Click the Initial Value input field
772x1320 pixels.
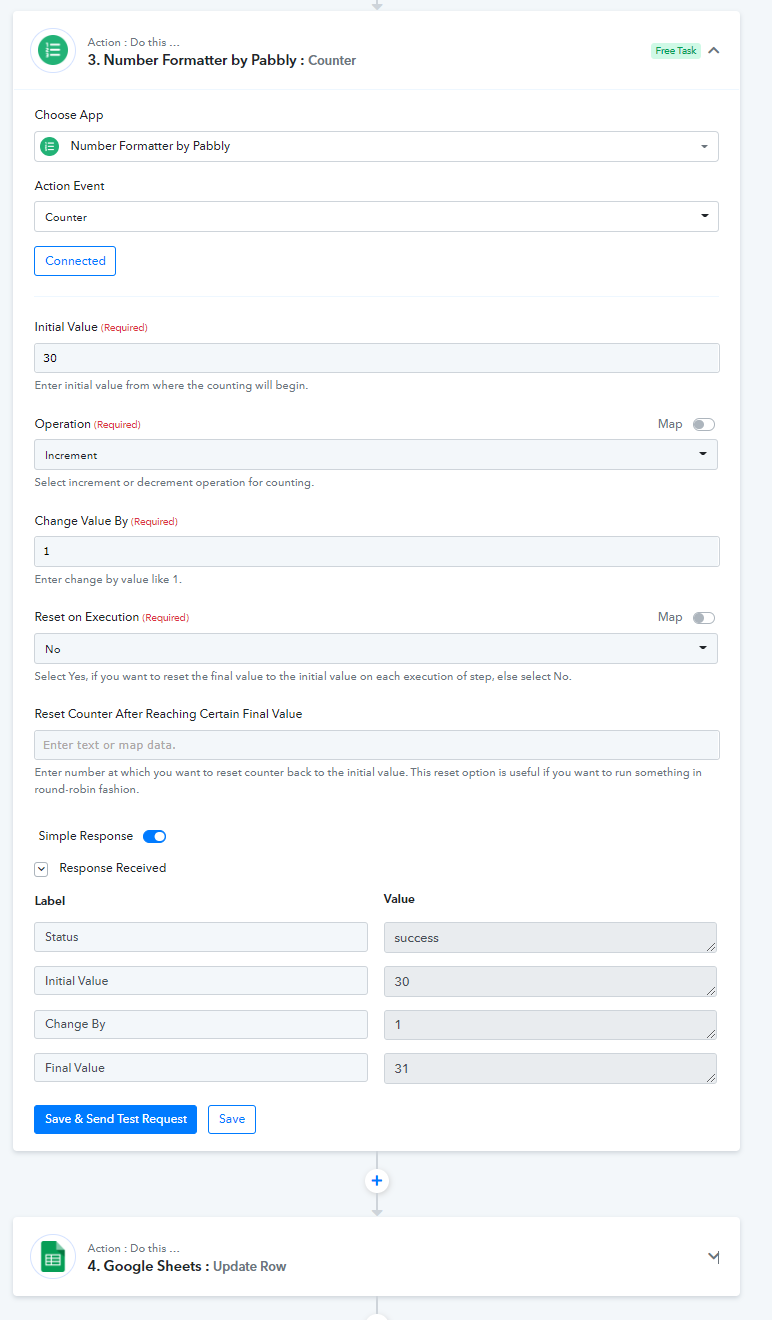point(377,358)
